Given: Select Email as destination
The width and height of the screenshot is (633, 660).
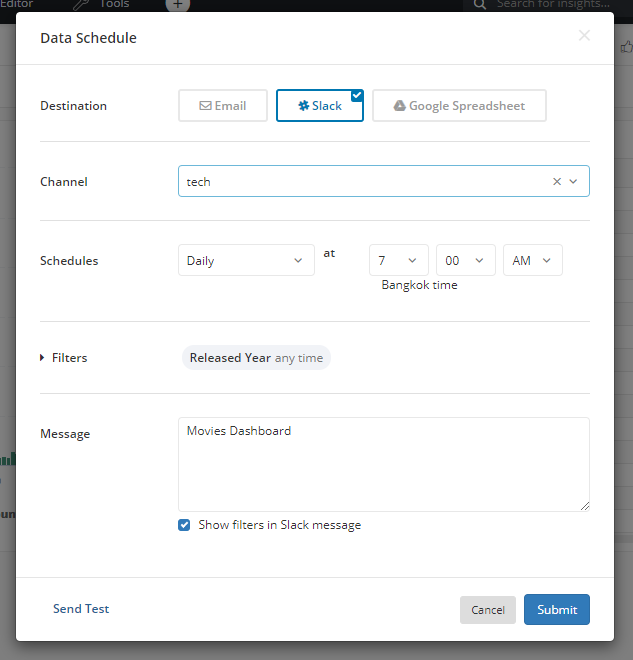Looking at the screenshot, I should 223,106.
